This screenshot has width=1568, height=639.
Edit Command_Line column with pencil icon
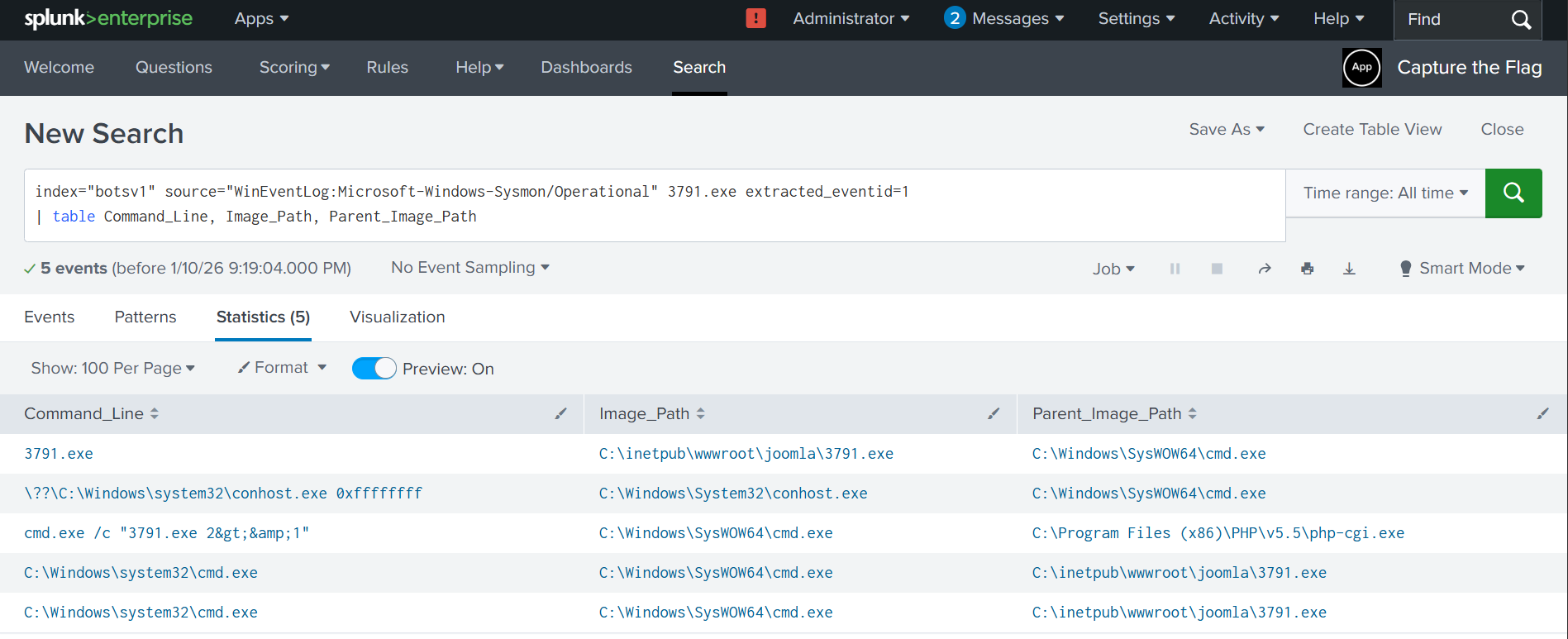point(560,413)
